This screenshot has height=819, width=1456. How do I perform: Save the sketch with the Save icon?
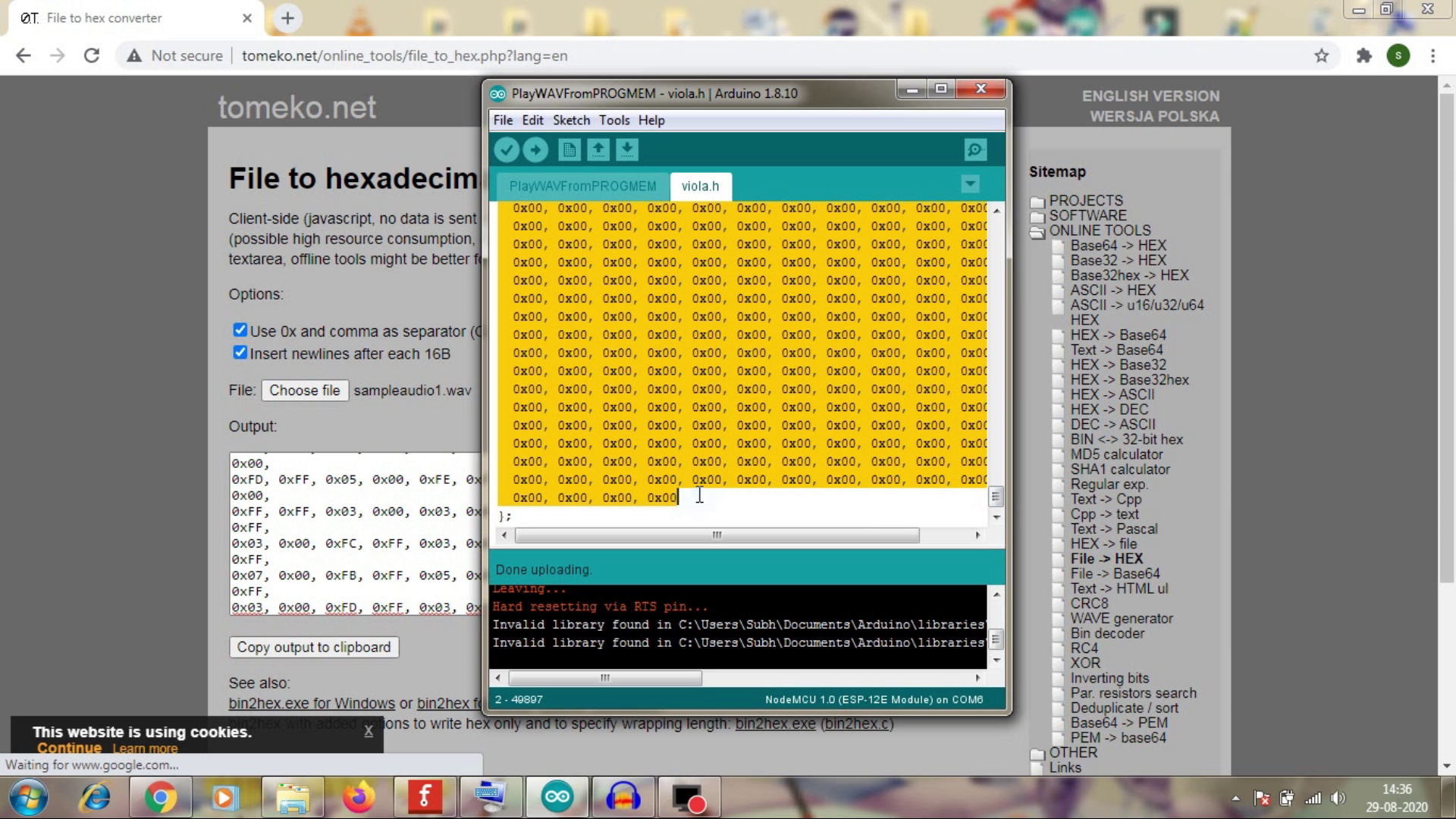[x=627, y=150]
